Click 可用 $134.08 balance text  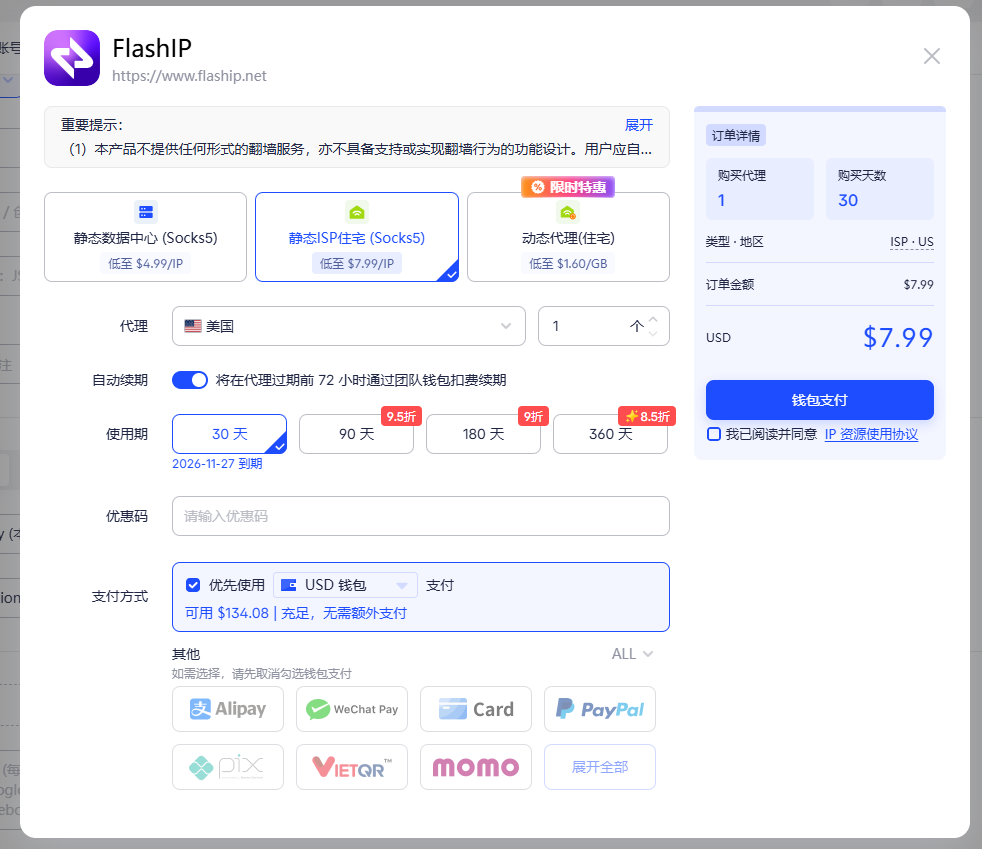(x=227, y=613)
